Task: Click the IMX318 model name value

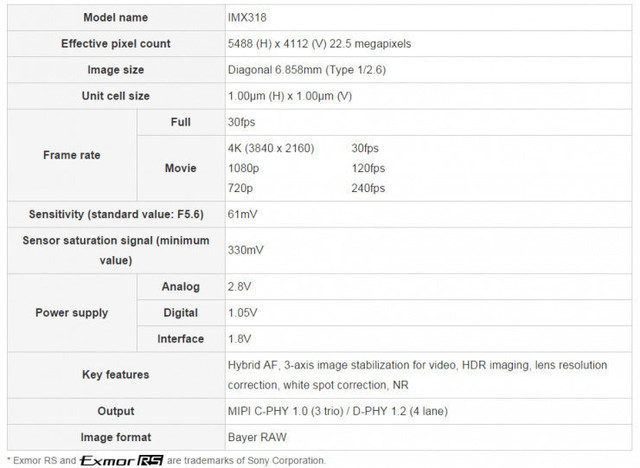Action: [x=248, y=18]
